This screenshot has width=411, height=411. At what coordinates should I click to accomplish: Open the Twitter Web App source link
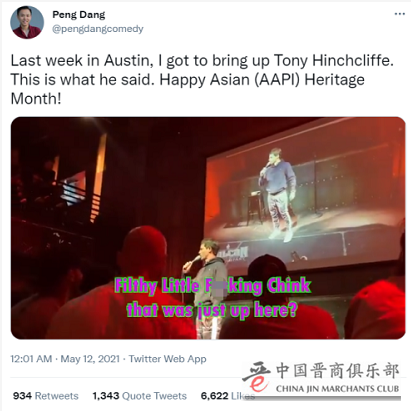click(167, 359)
